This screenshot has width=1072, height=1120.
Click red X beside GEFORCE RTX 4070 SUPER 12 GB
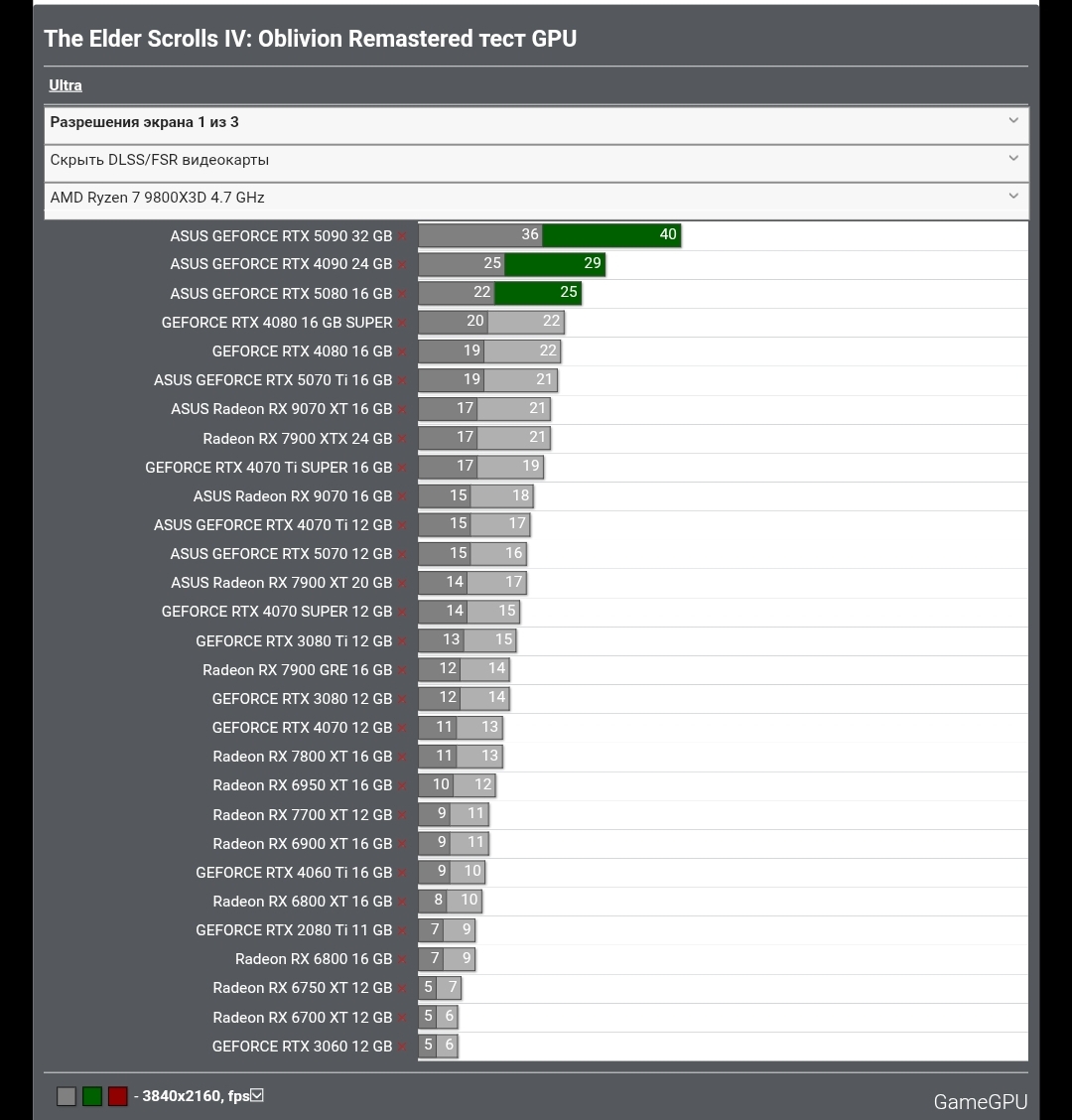click(402, 613)
